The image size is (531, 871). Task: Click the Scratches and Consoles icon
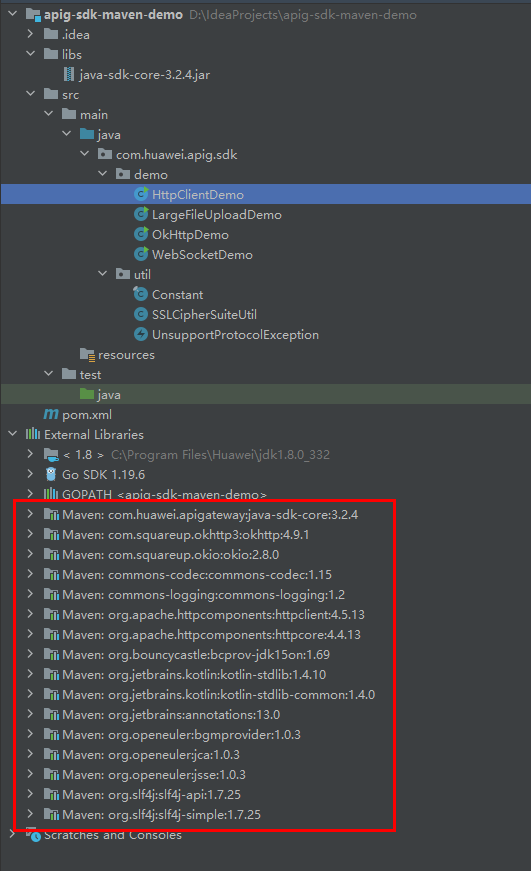(33, 834)
